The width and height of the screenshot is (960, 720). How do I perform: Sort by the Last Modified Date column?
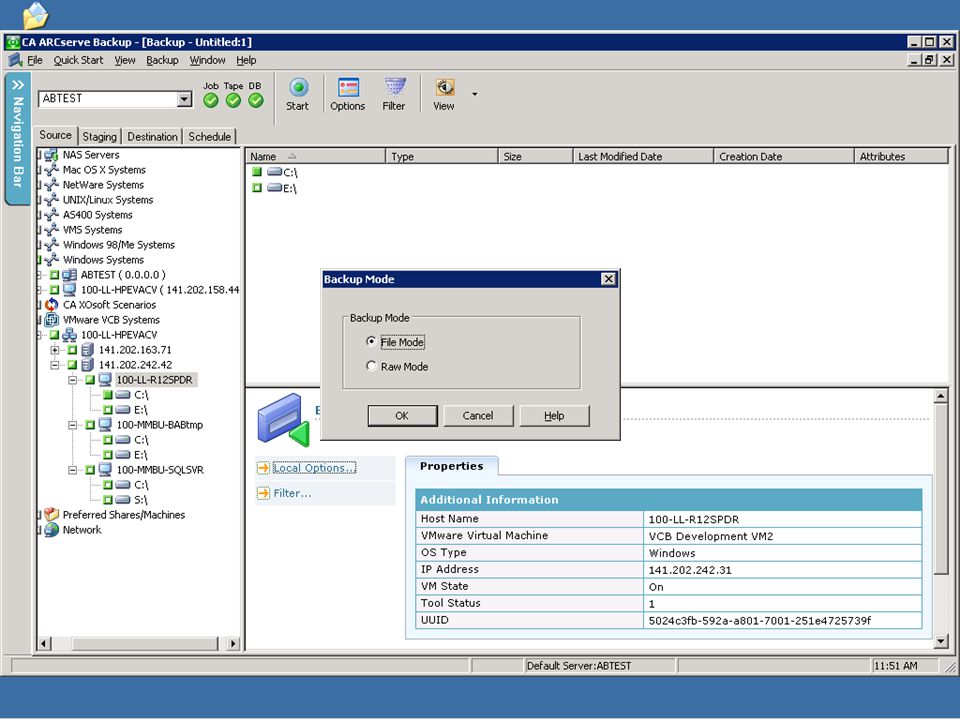643,156
